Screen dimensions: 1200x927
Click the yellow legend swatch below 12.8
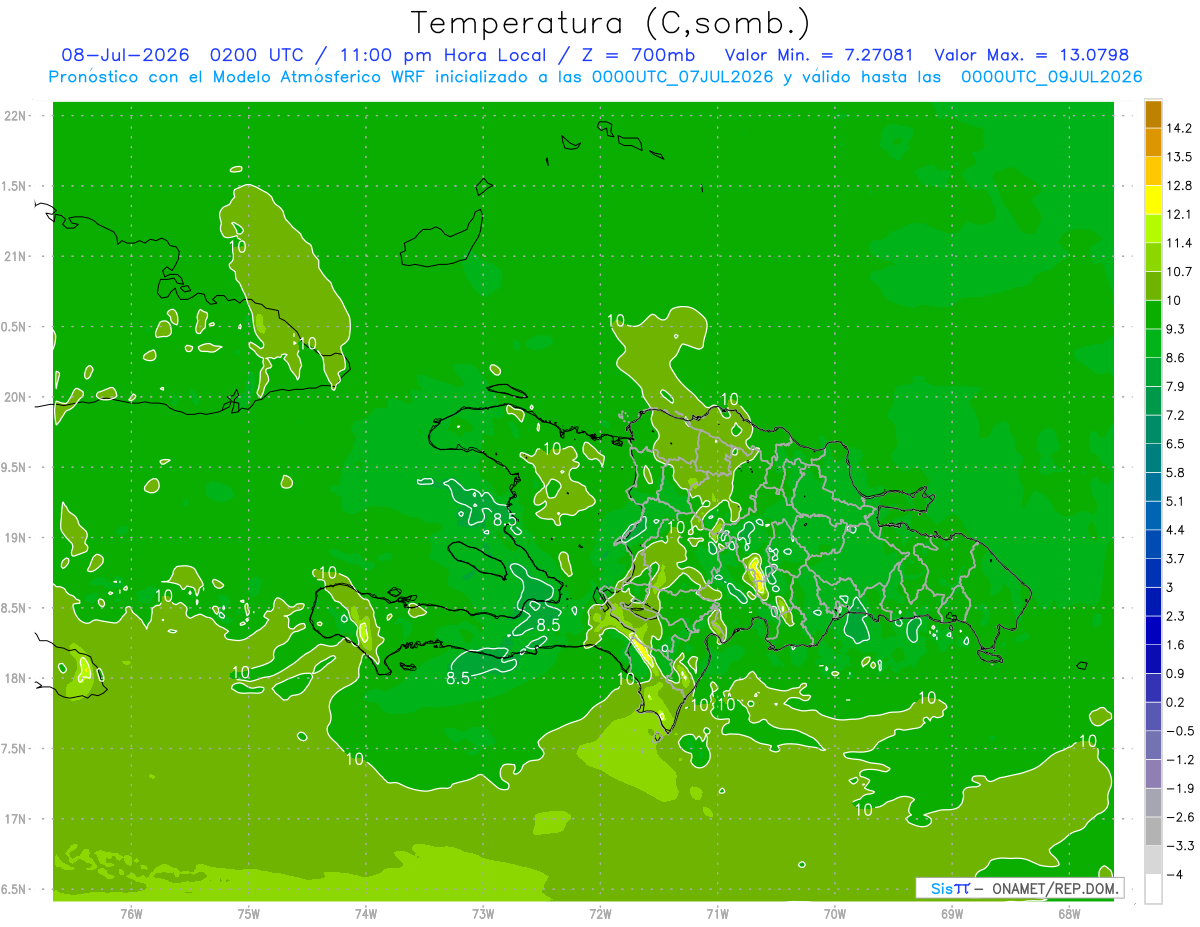[x=1153, y=199]
